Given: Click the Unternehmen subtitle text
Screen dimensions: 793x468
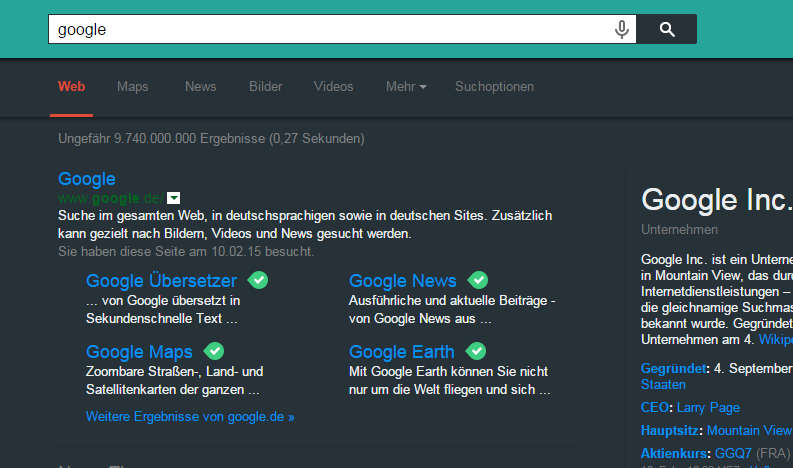Looking at the screenshot, I should [679, 229].
